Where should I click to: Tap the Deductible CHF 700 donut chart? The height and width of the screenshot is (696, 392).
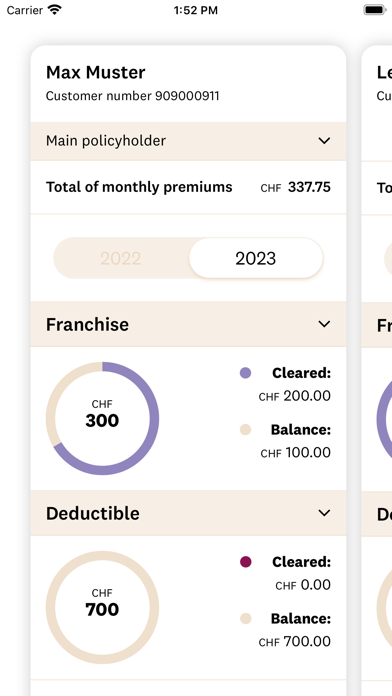[103, 608]
